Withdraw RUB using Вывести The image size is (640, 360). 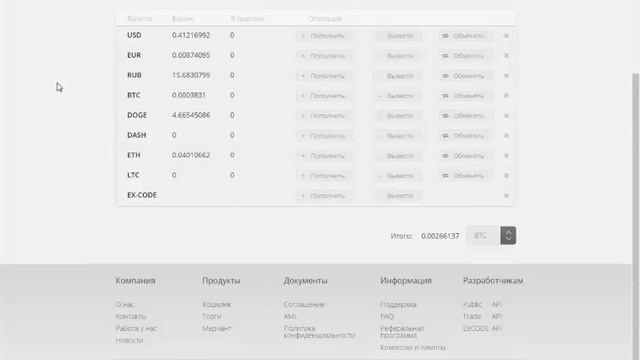click(x=397, y=76)
